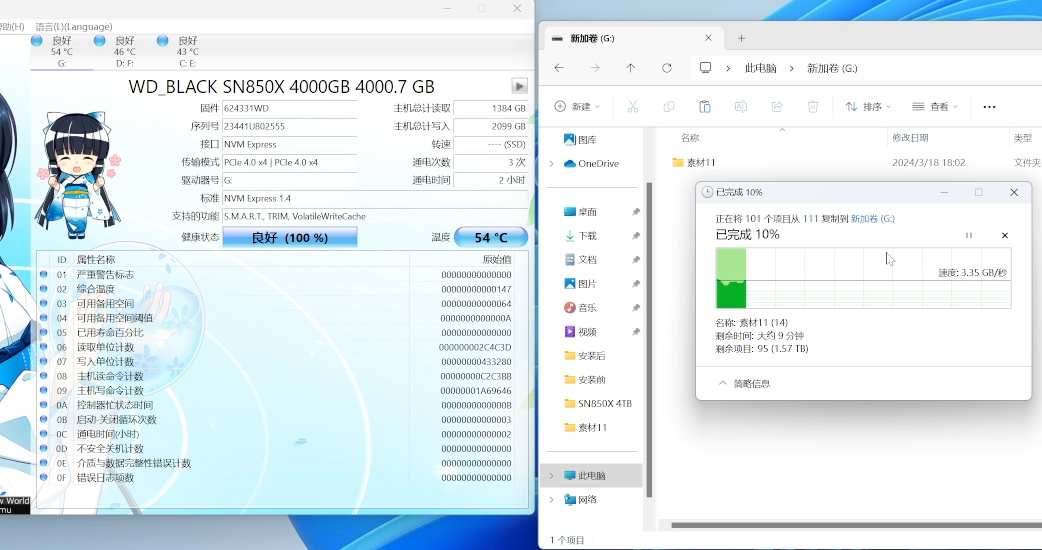The width and height of the screenshot is (1042, 550).
Task: Click the firmware field 624331WD
Action: [290, 108]
